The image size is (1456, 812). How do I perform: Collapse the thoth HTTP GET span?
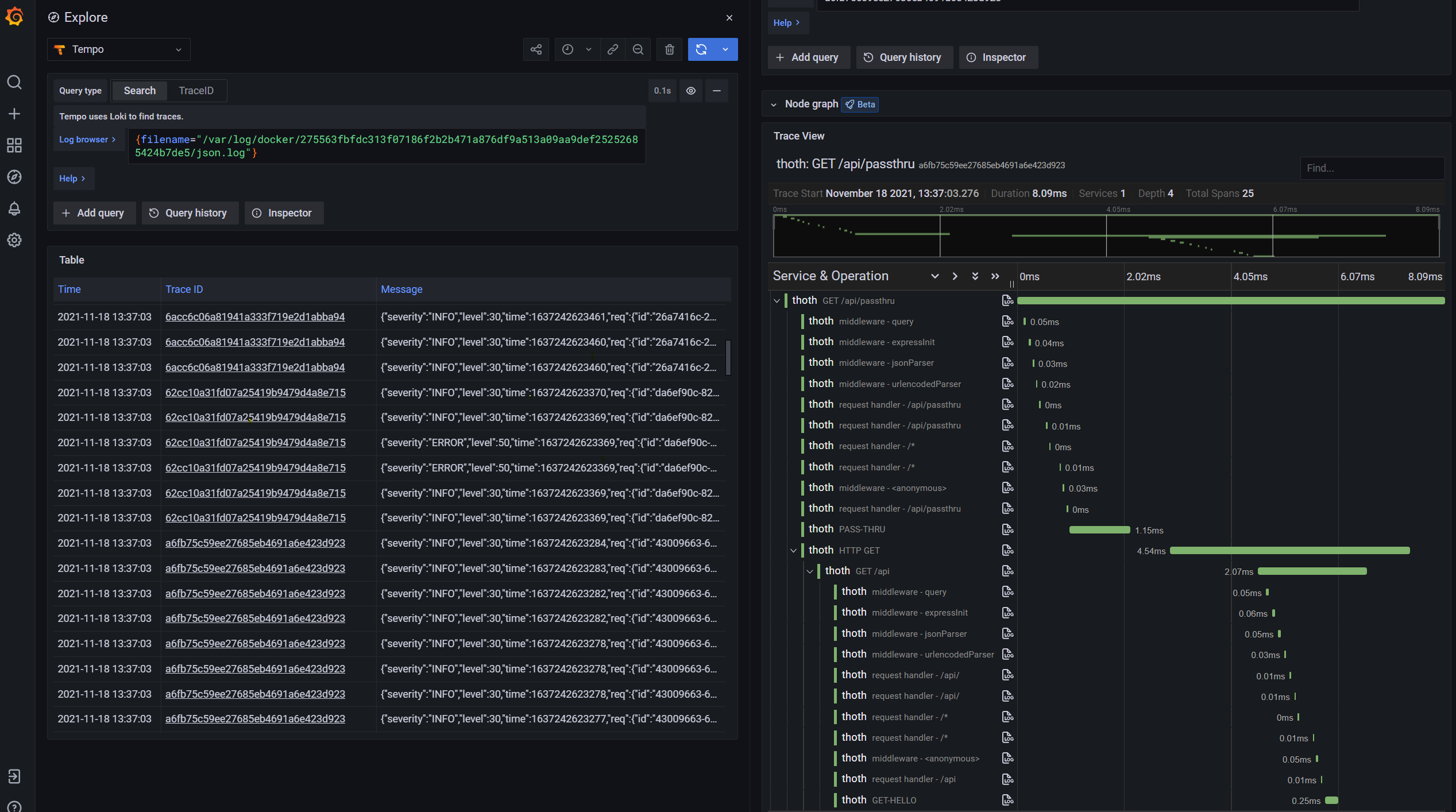coord(793,551)
